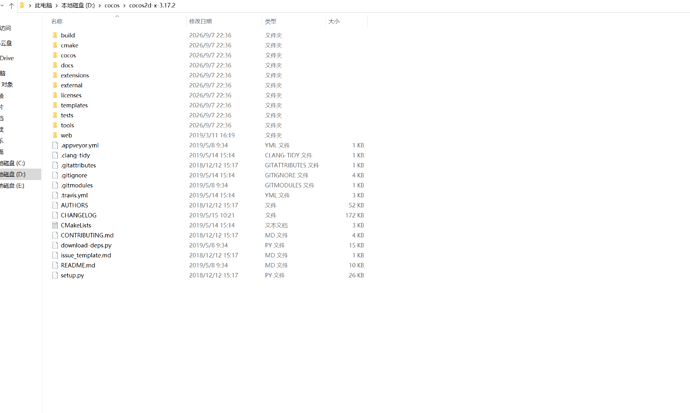Go to cocos folder in address breadcrumb
This screenshot has width=690, height=413.
(112, 6)
